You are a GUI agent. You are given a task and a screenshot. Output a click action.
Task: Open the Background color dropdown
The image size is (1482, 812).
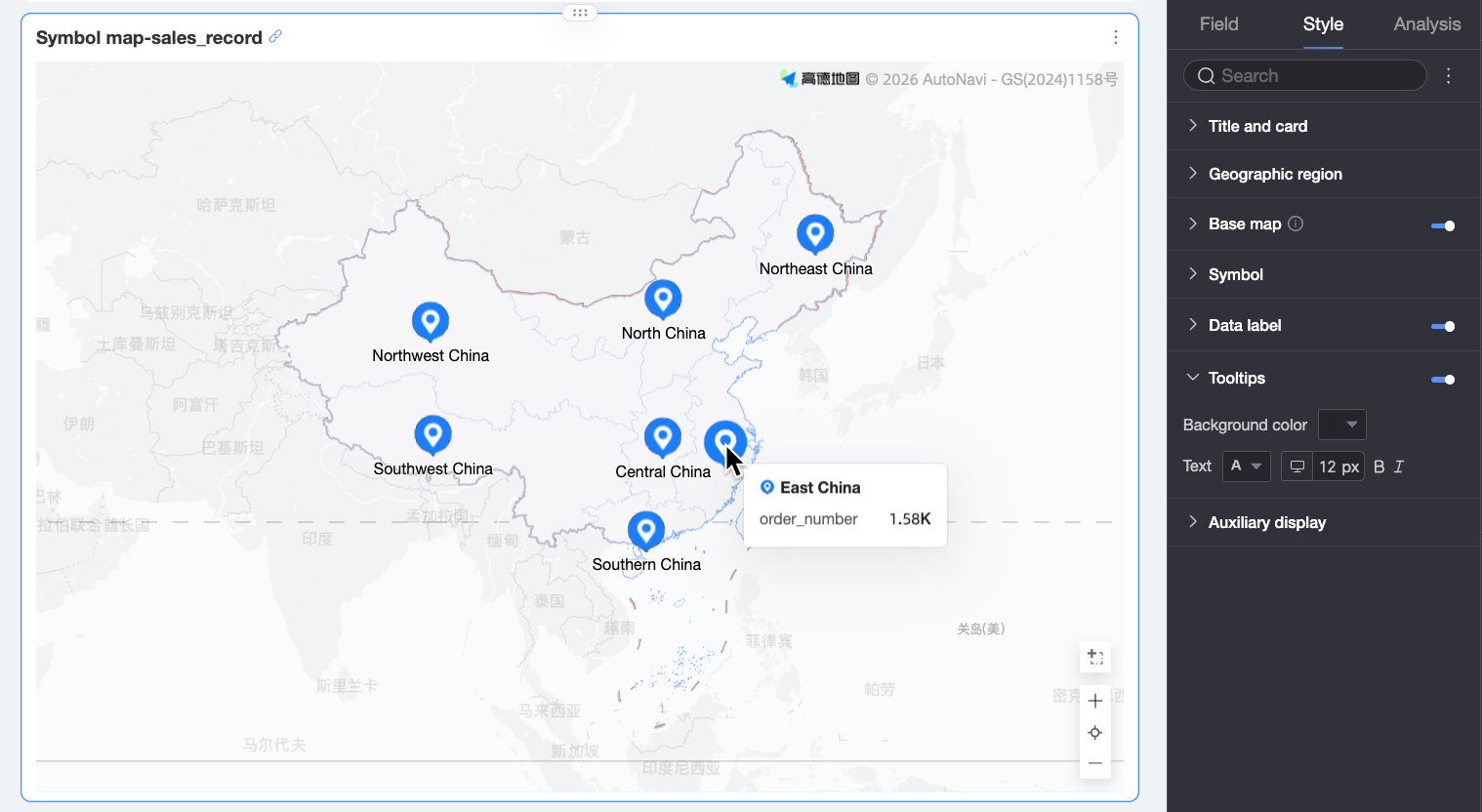[x=1342, y=425]
